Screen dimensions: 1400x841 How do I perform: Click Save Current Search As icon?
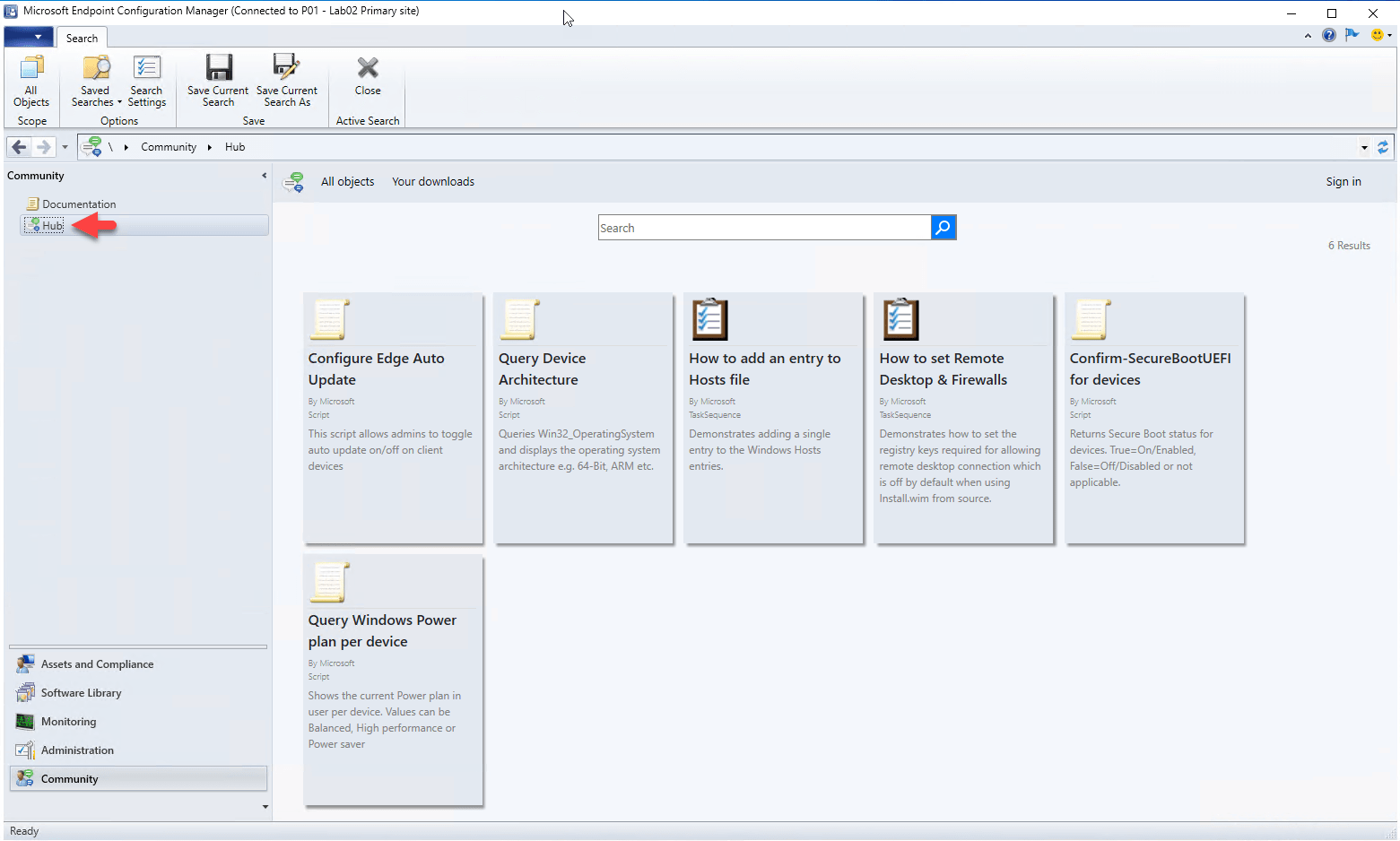(286, 68)
